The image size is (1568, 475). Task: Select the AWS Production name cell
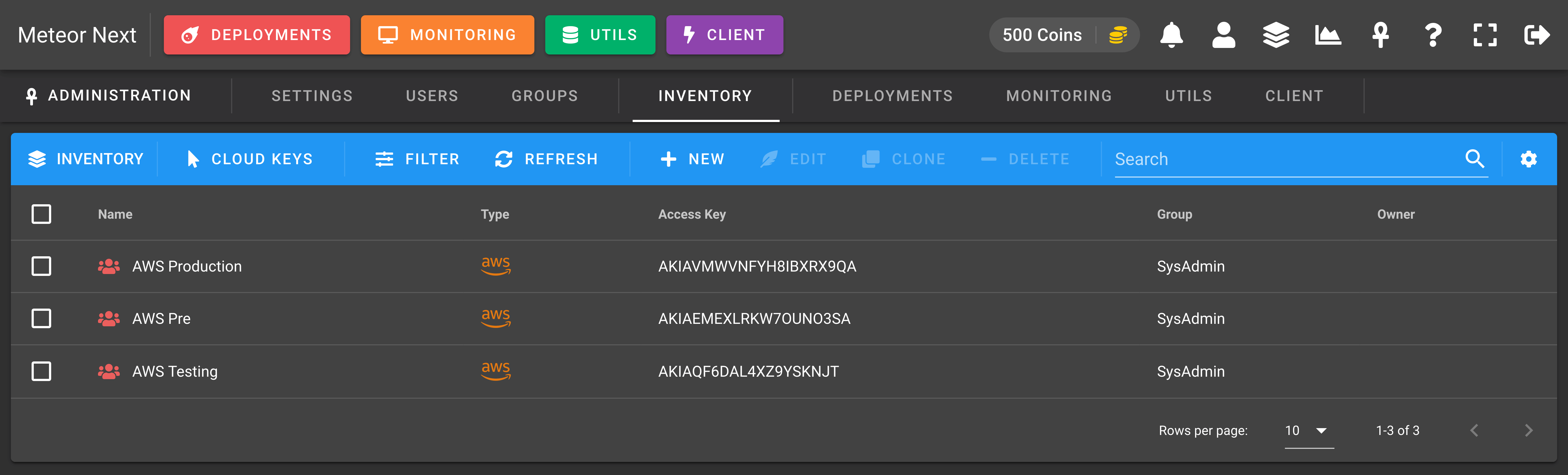(187, 266)
